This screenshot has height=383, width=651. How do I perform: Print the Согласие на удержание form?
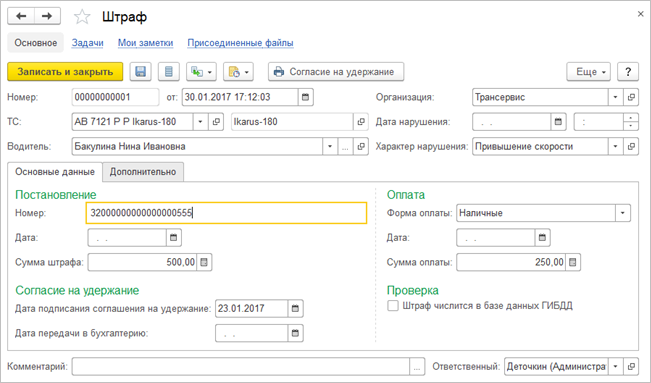click(x=336, y=71)
